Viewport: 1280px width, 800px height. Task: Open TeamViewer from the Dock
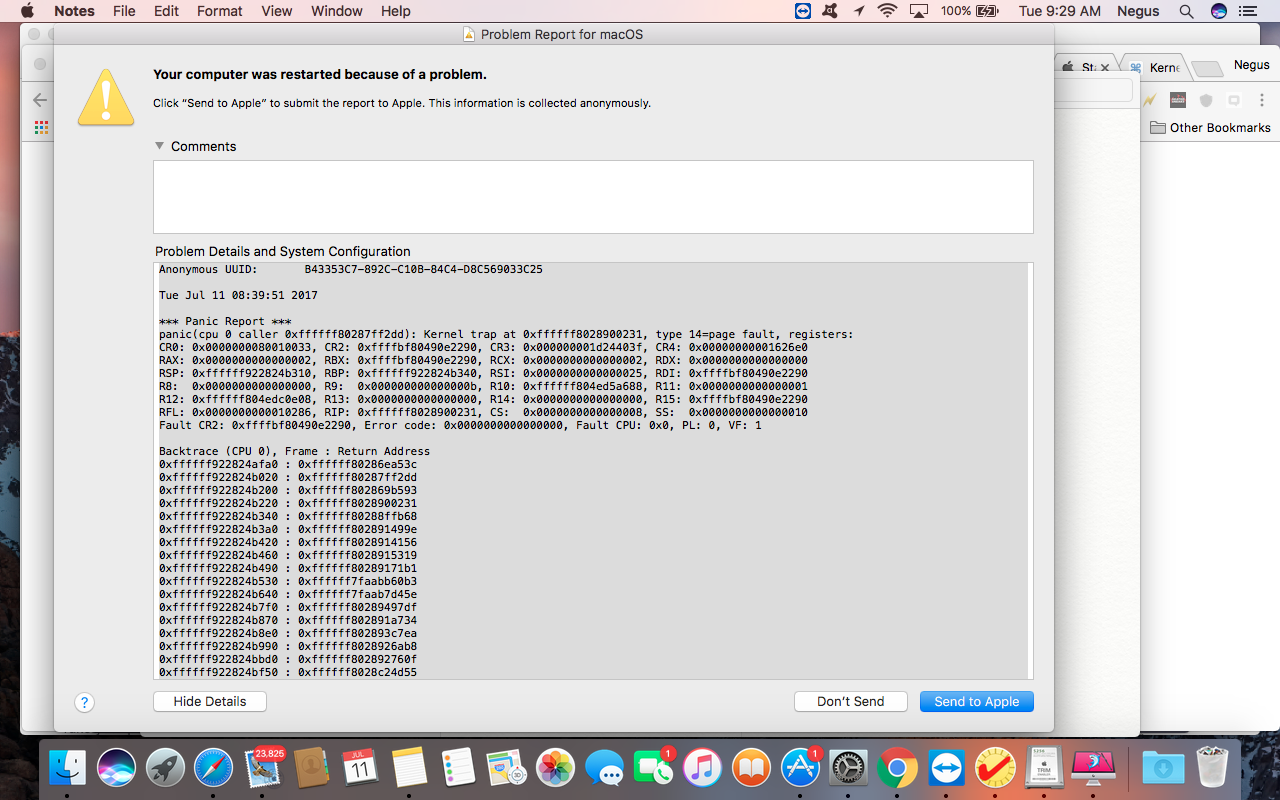pyautogui.click(x=946, y=768)
